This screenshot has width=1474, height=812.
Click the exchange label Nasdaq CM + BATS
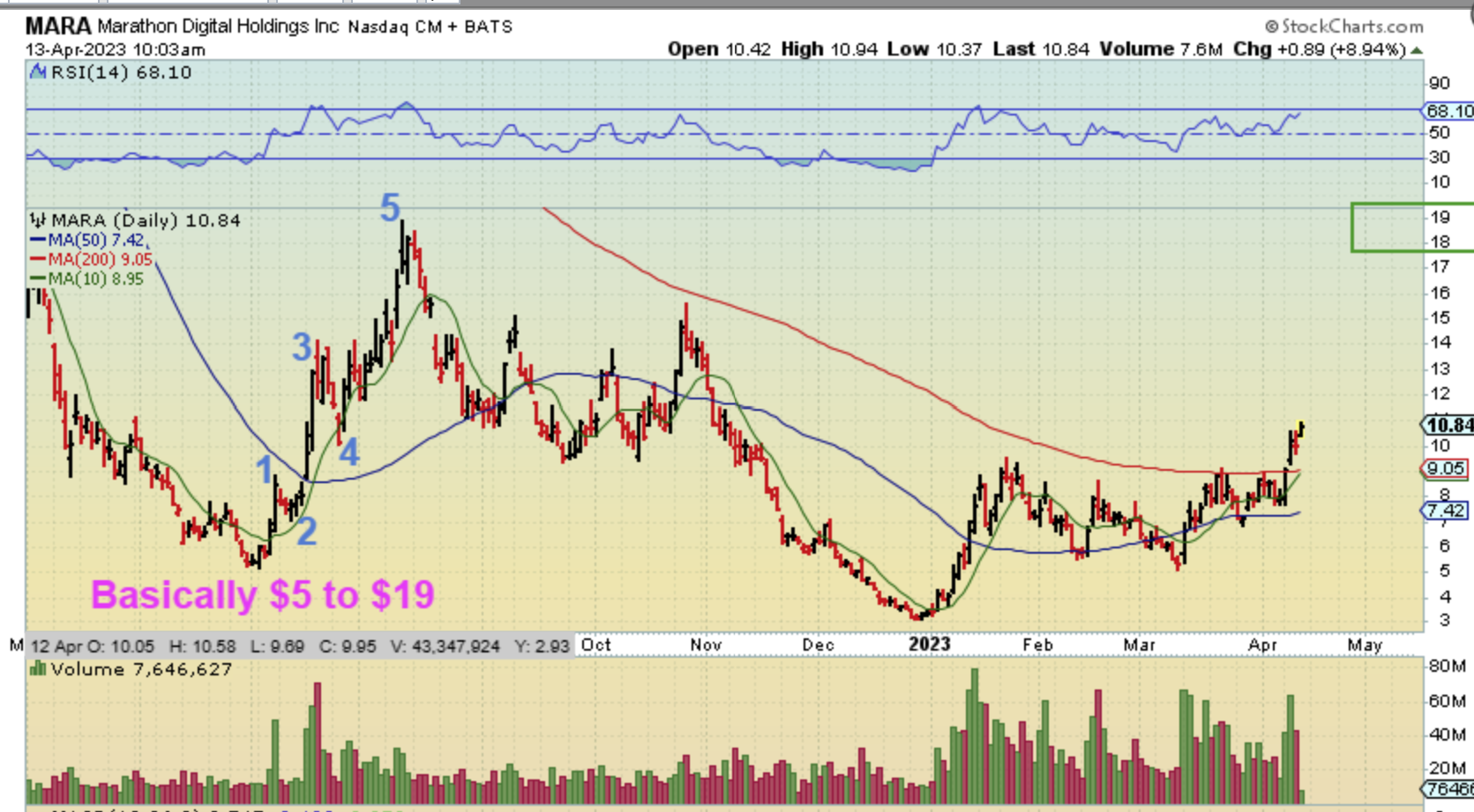[x=430, y=27]
